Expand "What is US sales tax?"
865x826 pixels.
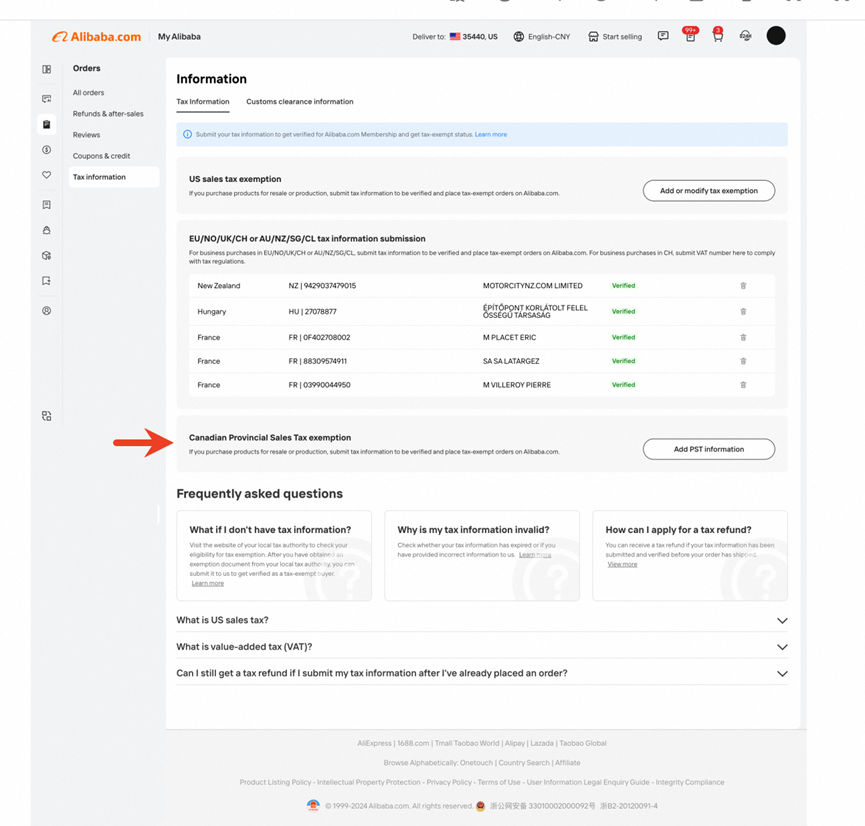point(782,621)
